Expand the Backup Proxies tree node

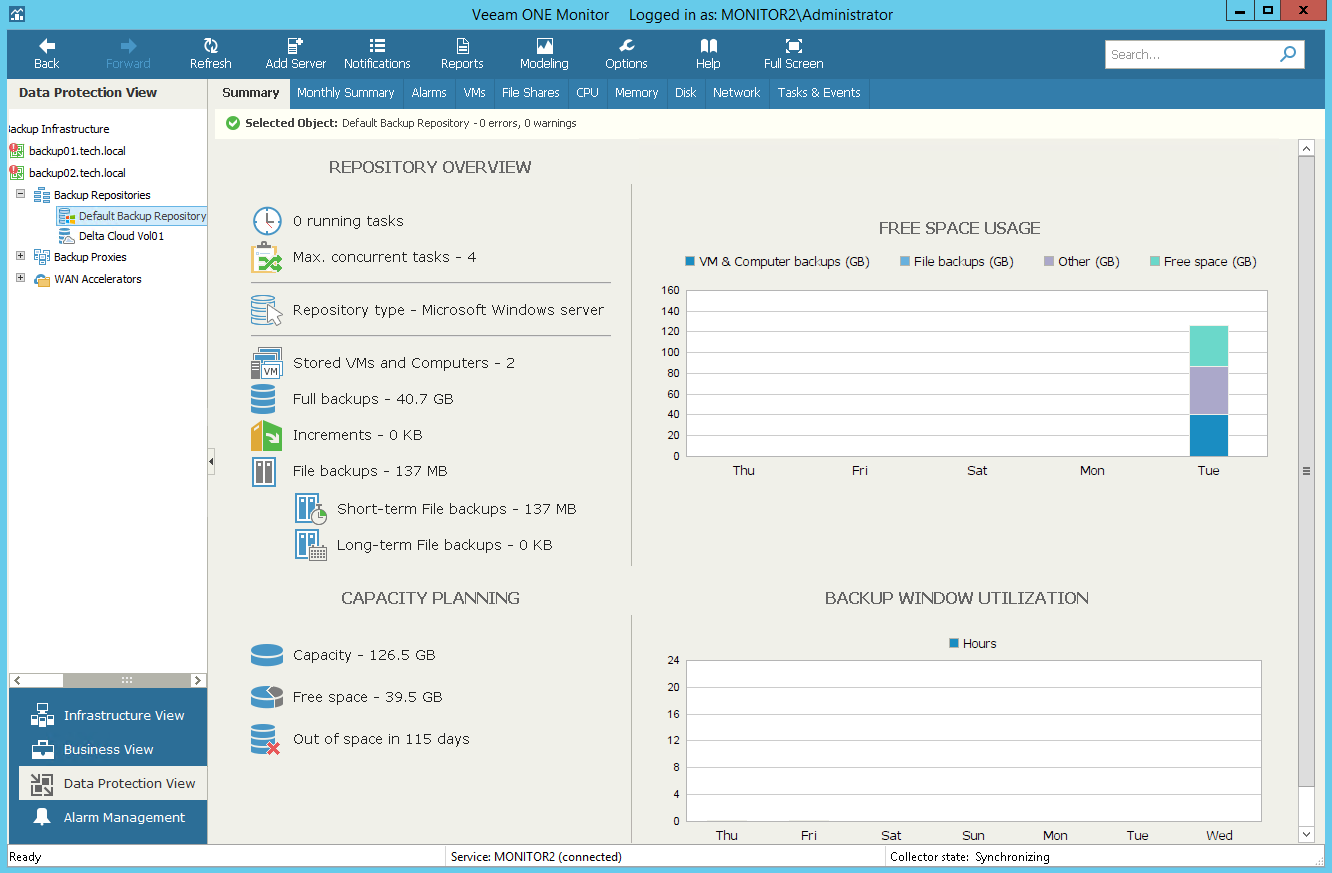point(20,256)
